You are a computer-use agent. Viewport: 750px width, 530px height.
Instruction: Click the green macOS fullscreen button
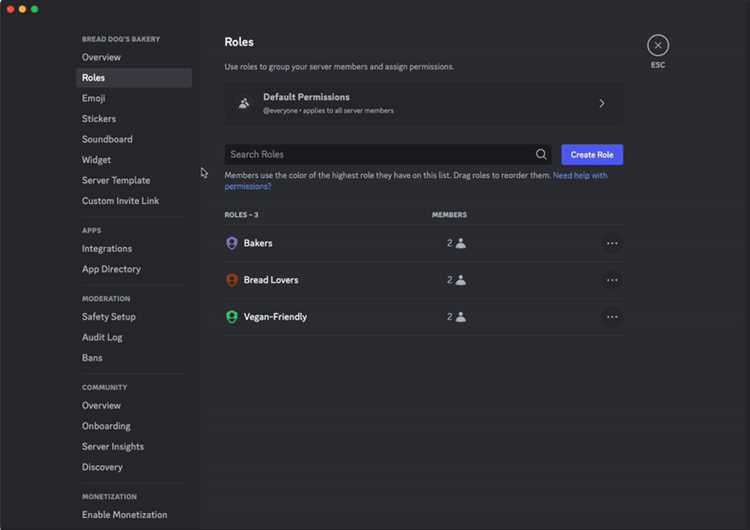click(x=34, y=9)
